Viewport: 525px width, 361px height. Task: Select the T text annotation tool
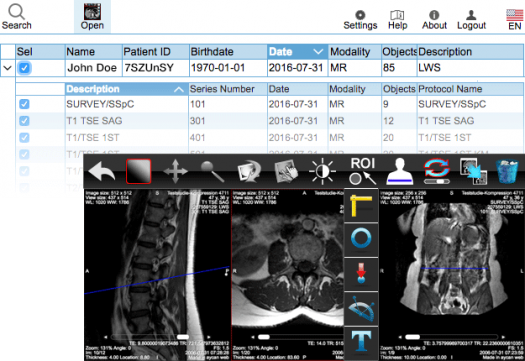(x=361, y=341)
